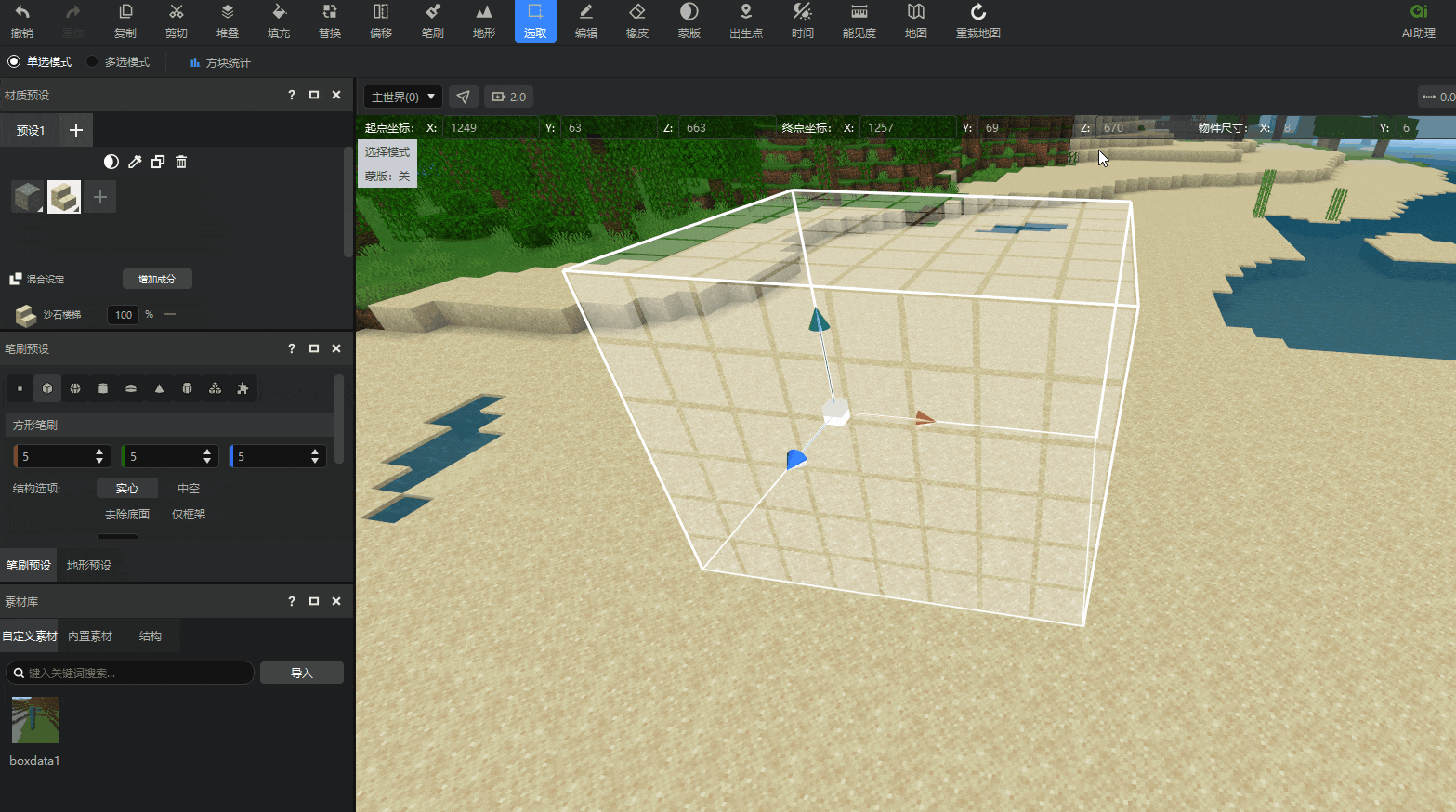Choose solid (实心) structure option

tap(127, 489)
